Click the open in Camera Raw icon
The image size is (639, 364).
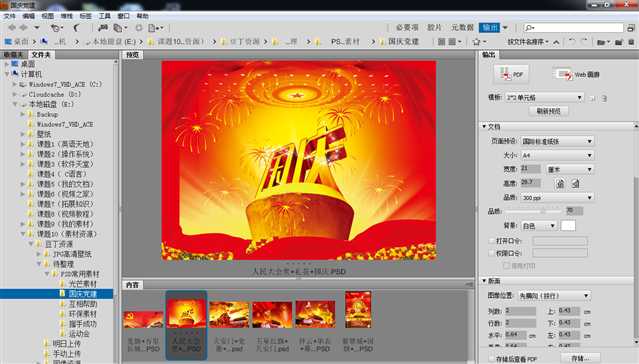tap(139, 28)
